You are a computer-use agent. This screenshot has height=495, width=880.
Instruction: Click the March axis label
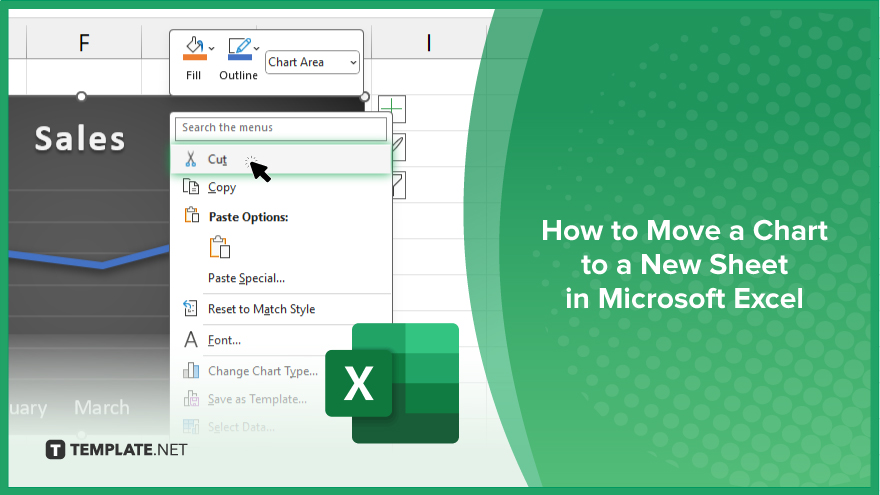click(102, 407)
